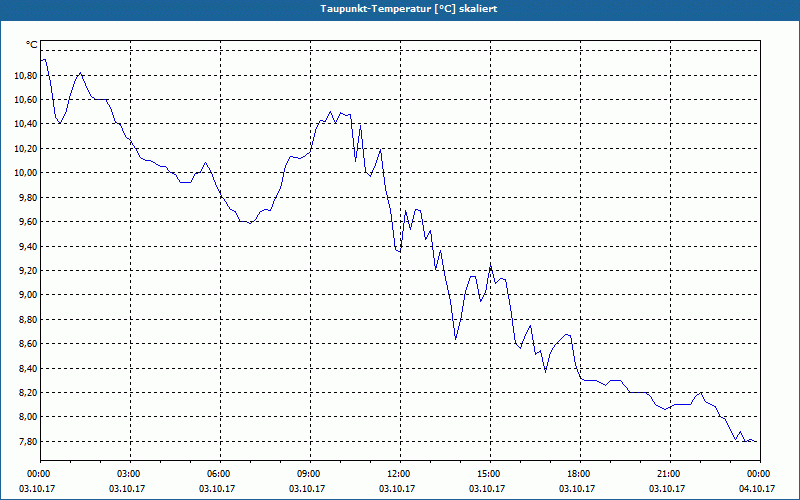
Task: Click the 06:00 time axis label
Action: 220,474
